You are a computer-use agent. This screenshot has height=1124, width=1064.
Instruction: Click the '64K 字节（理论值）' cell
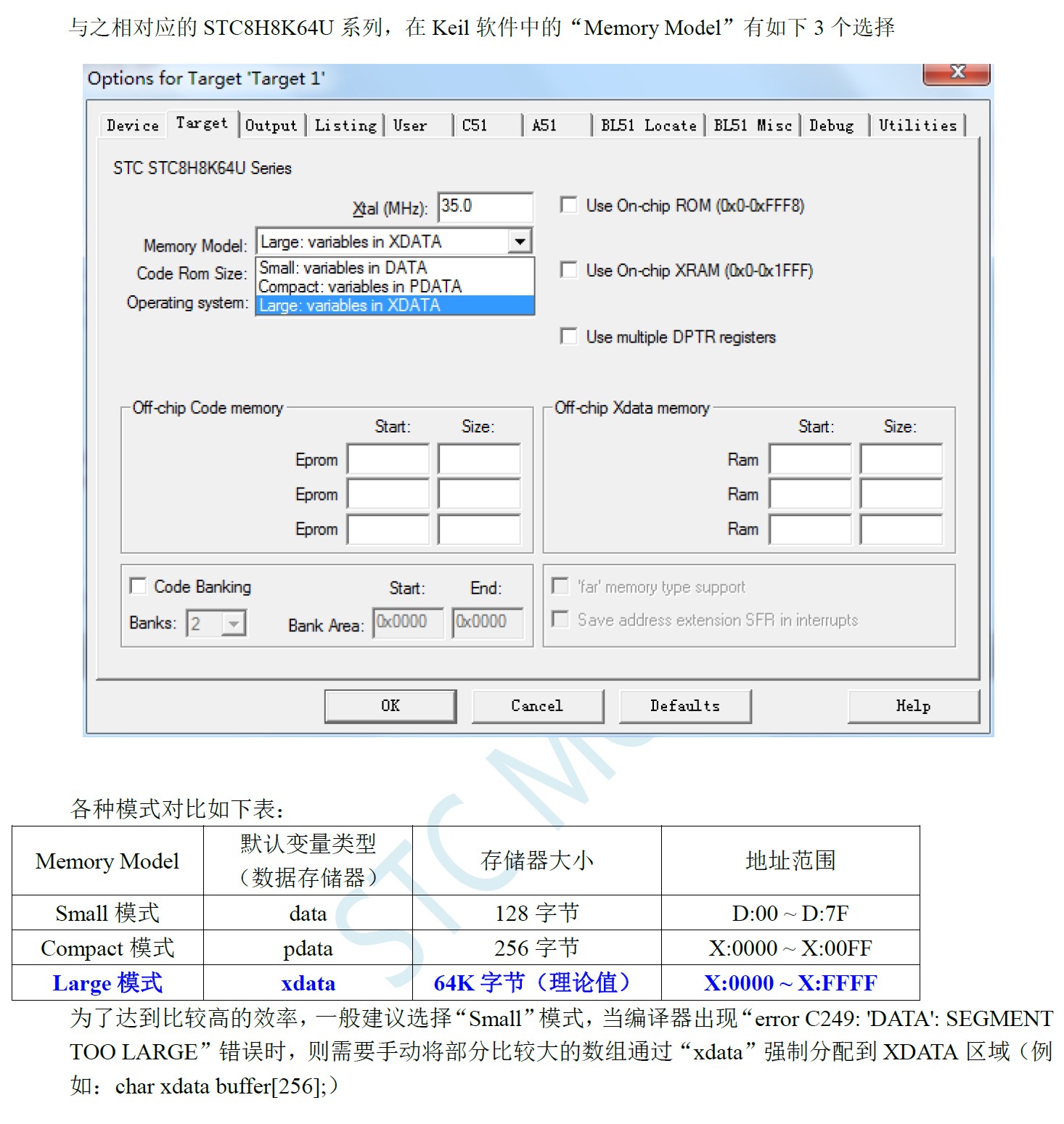point(537,983)
